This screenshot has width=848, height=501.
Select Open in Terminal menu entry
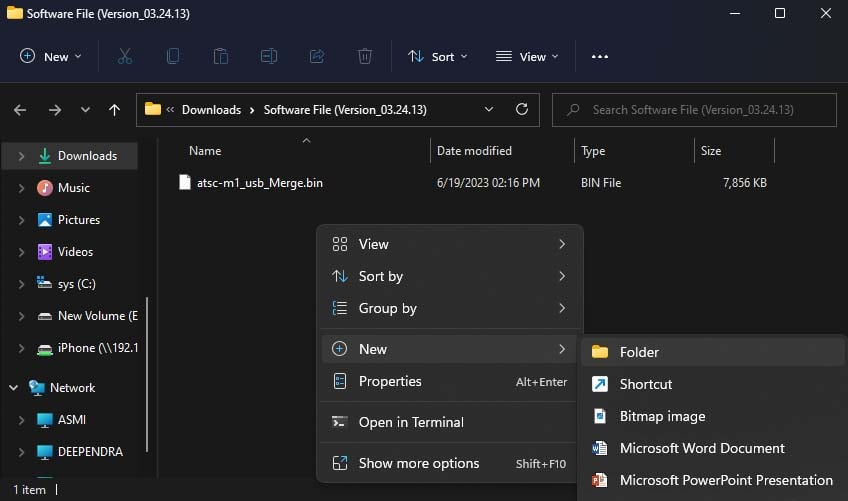click(411, 422)
